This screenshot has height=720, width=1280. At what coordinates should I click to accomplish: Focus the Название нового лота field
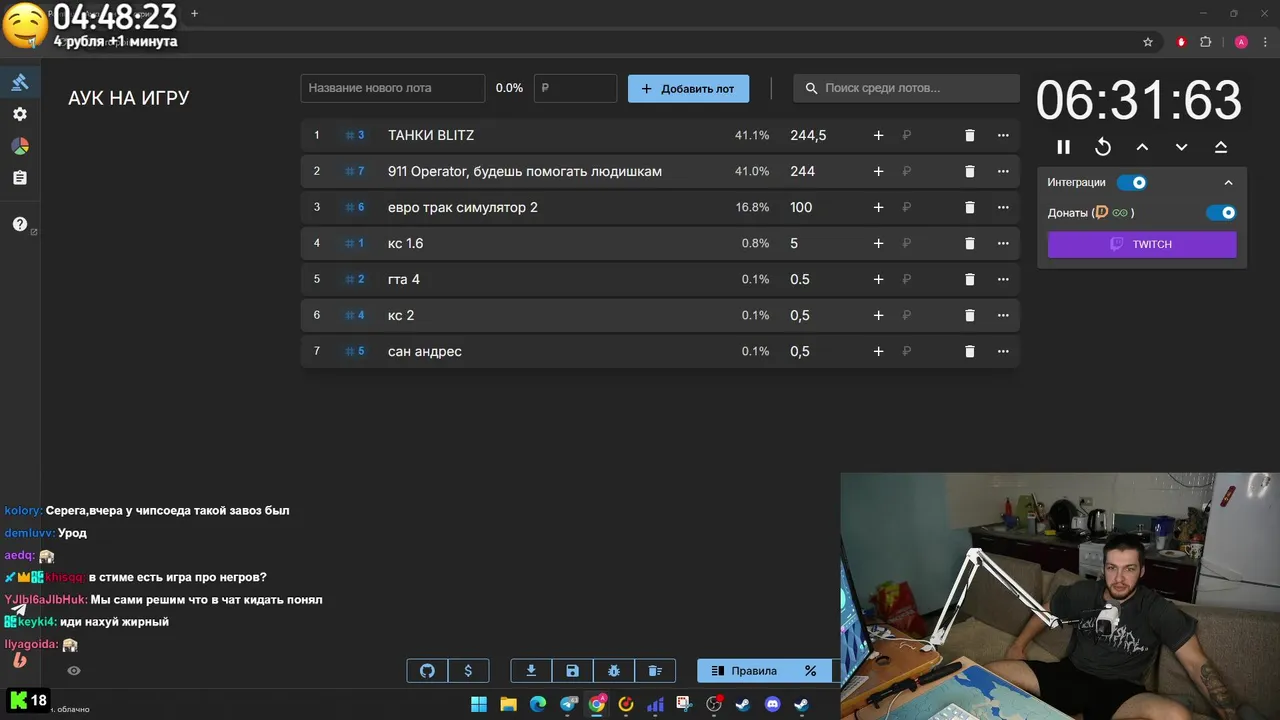(x=392, y=88)
